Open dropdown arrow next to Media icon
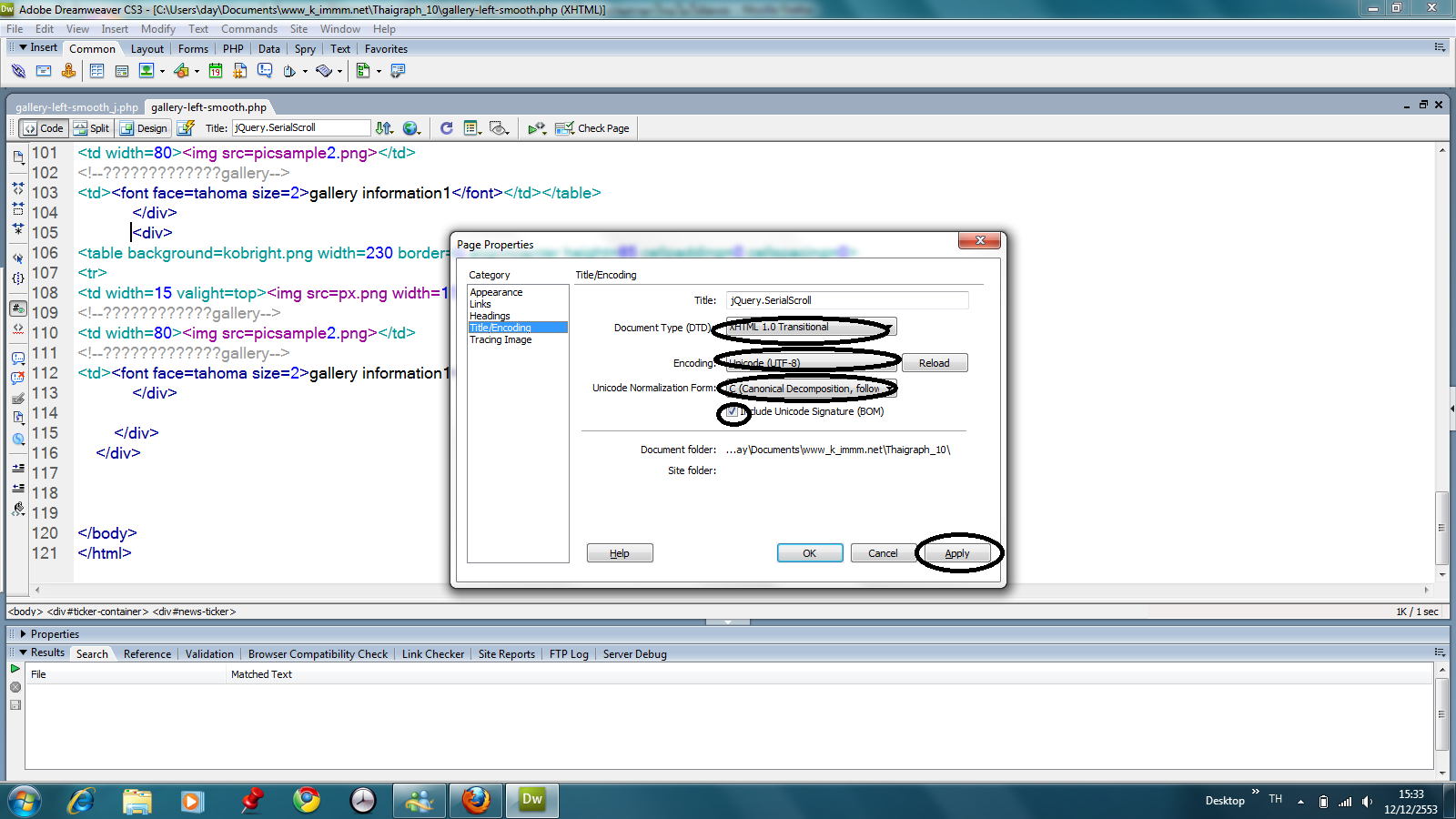The height and width of the screenshot is (819, 1456). click(197, 71)
